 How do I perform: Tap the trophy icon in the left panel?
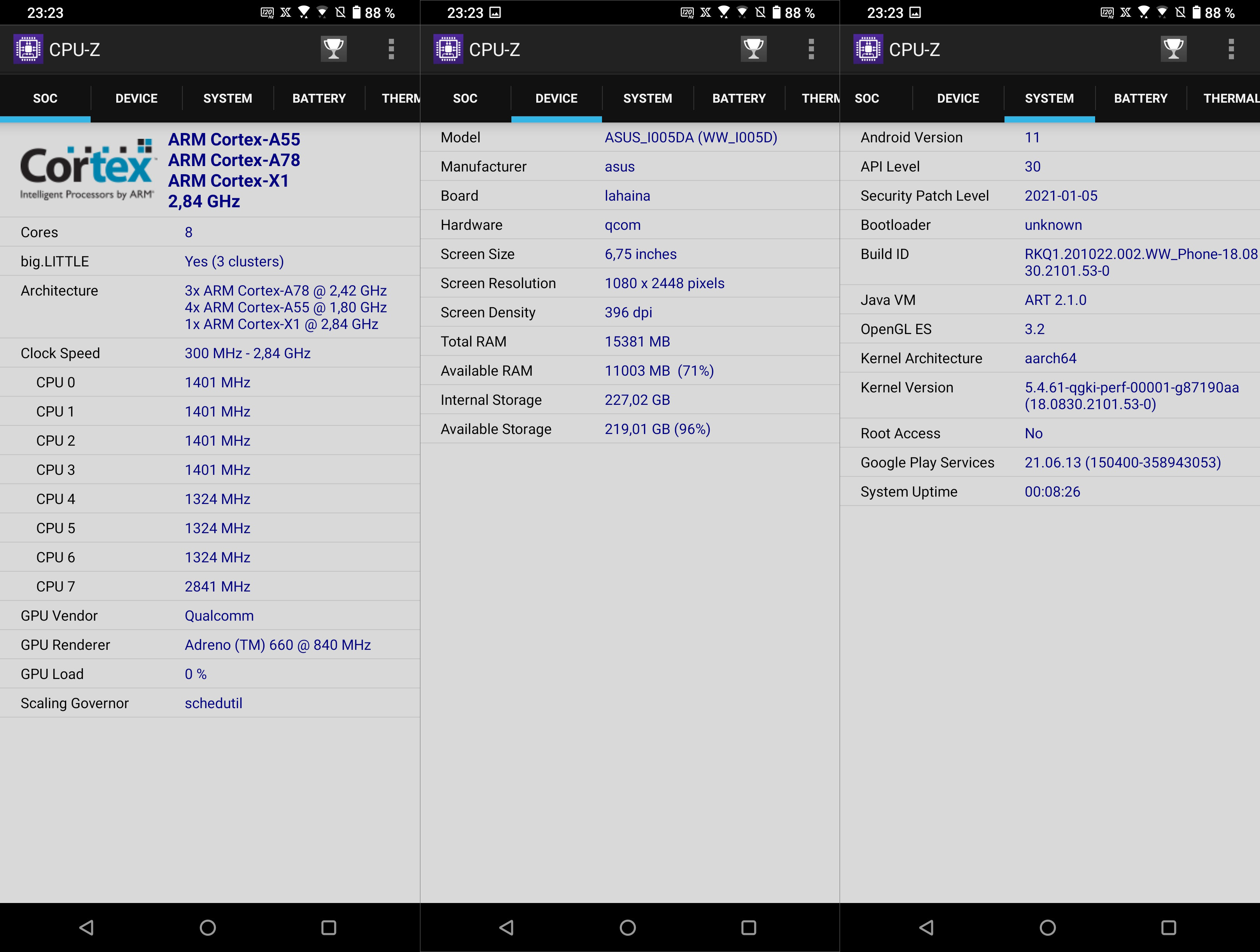click(x=334, y=49)
